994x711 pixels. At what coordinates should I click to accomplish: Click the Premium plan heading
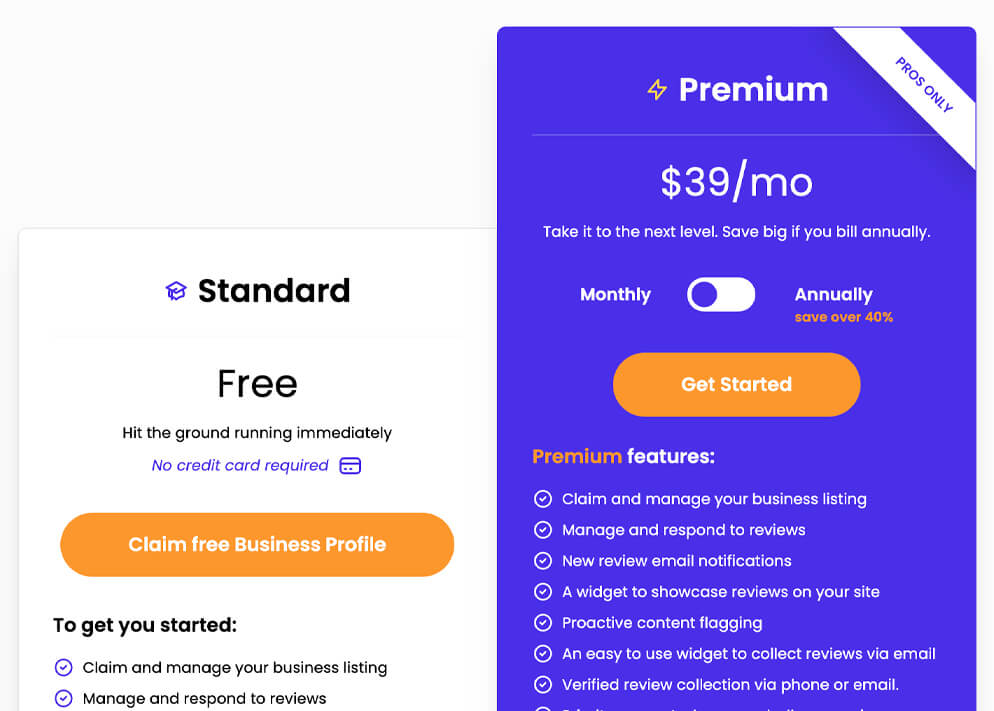[x=753, y=90]
